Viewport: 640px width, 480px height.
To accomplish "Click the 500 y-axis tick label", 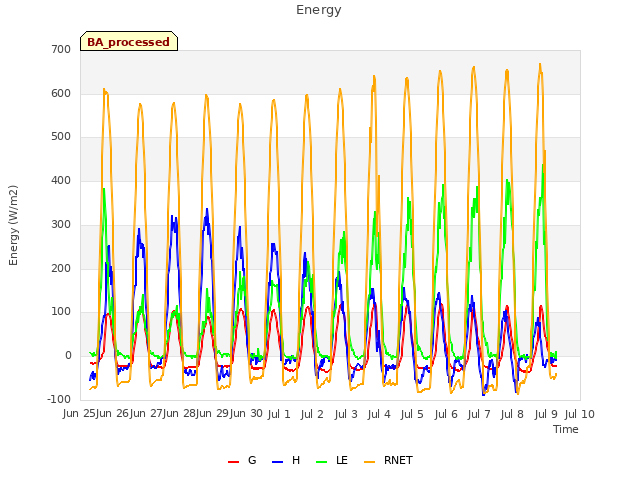I will [x=61, y=137].
